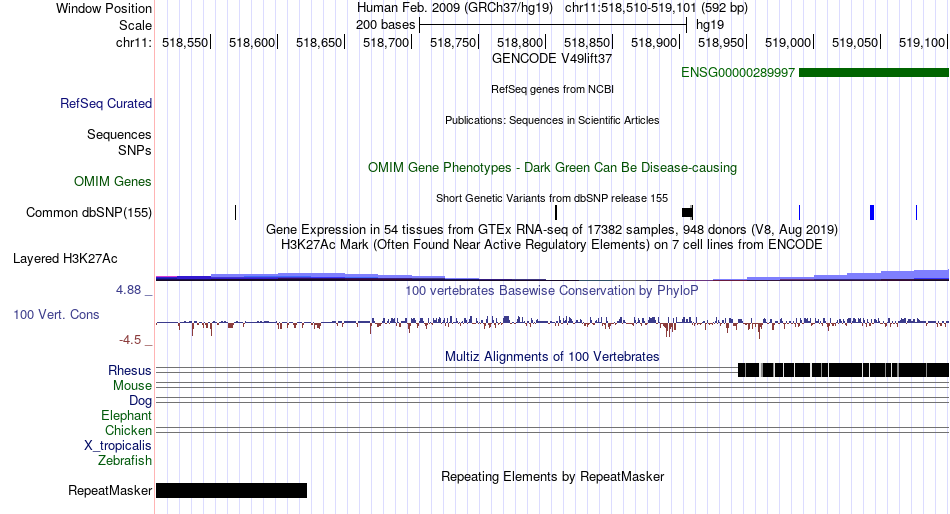Click the RepeatMasker track label
The width and height of the screenshot is (950, 514).
110,490
